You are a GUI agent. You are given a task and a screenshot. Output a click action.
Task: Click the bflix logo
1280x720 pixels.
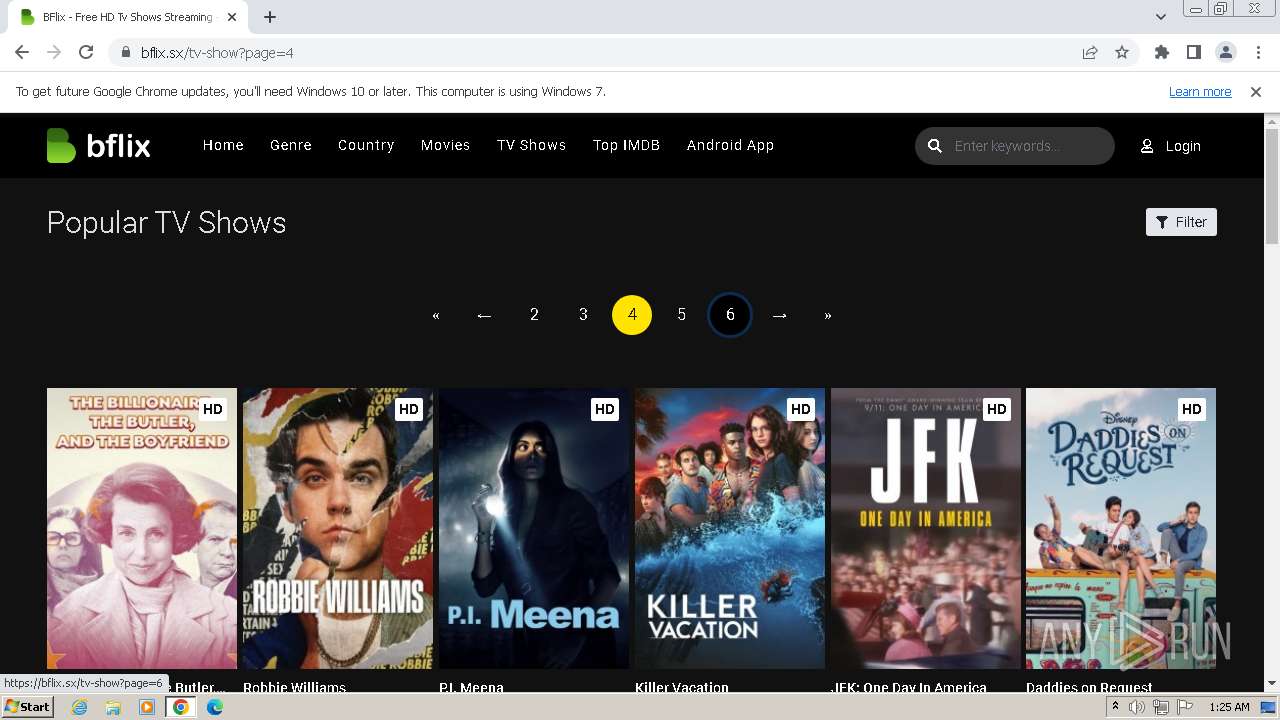point(98,146)
